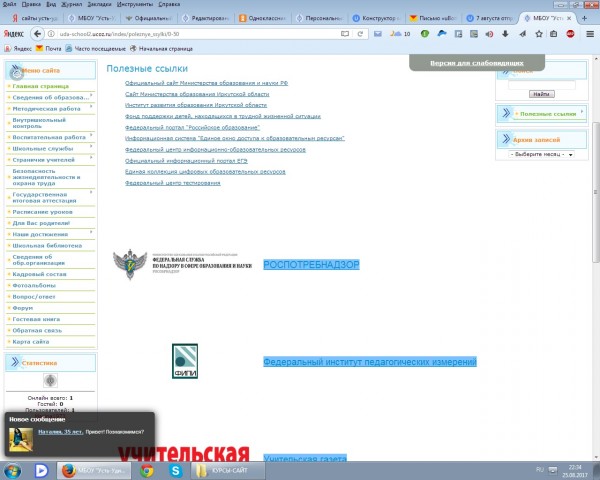Image resolution: width=600 pixels, height=480 pixels.
Task: Open the Журнал menu
Action: (72, 4)
